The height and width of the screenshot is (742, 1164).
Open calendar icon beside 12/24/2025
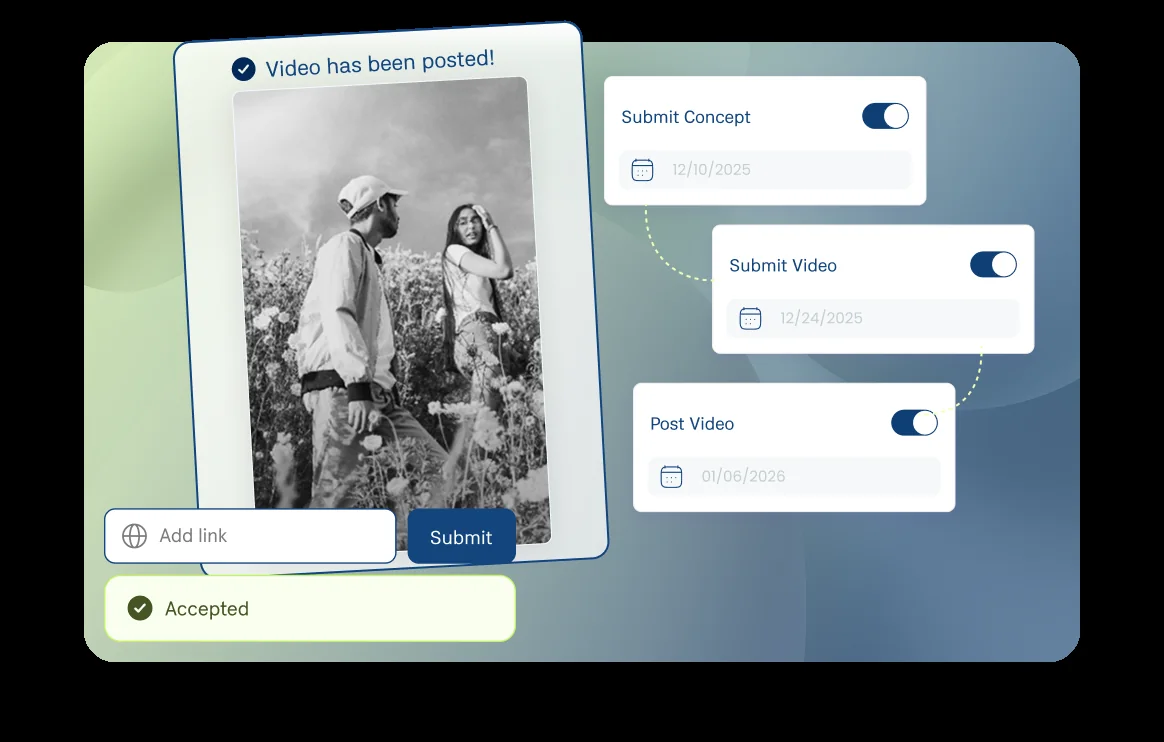click(751, 318)
